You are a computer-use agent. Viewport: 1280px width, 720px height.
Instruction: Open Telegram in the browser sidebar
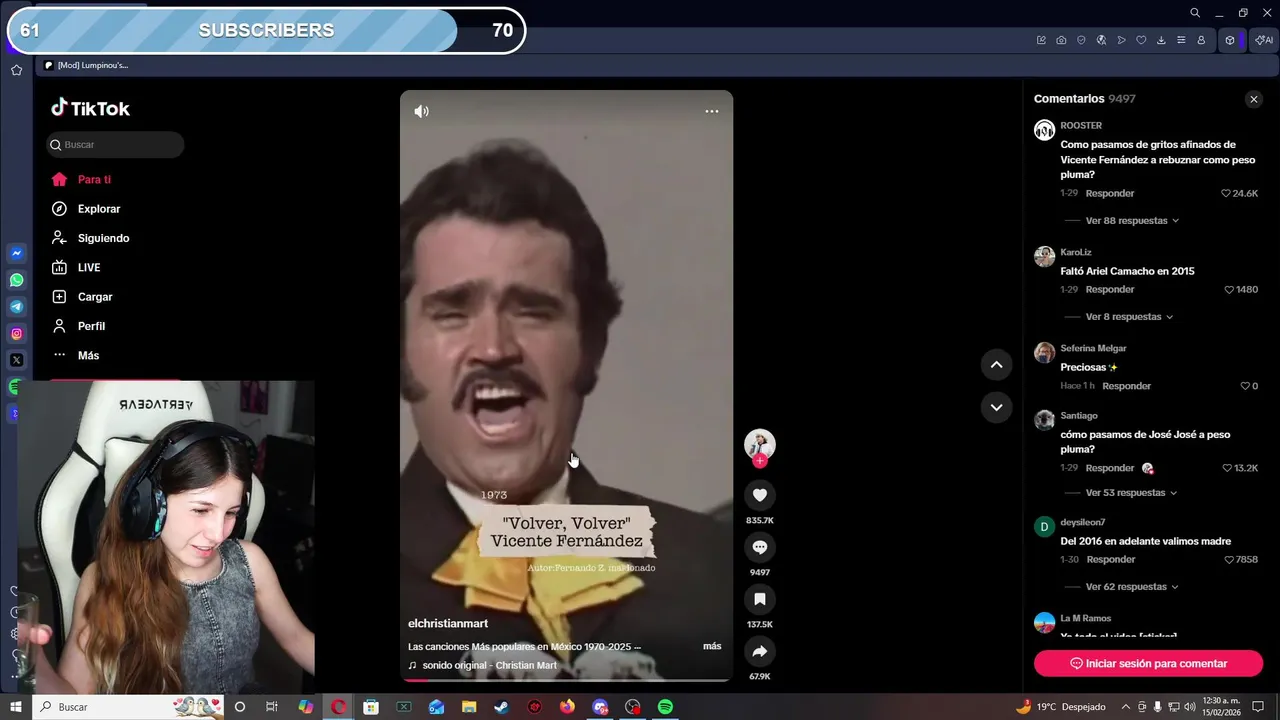pos(16,307)
